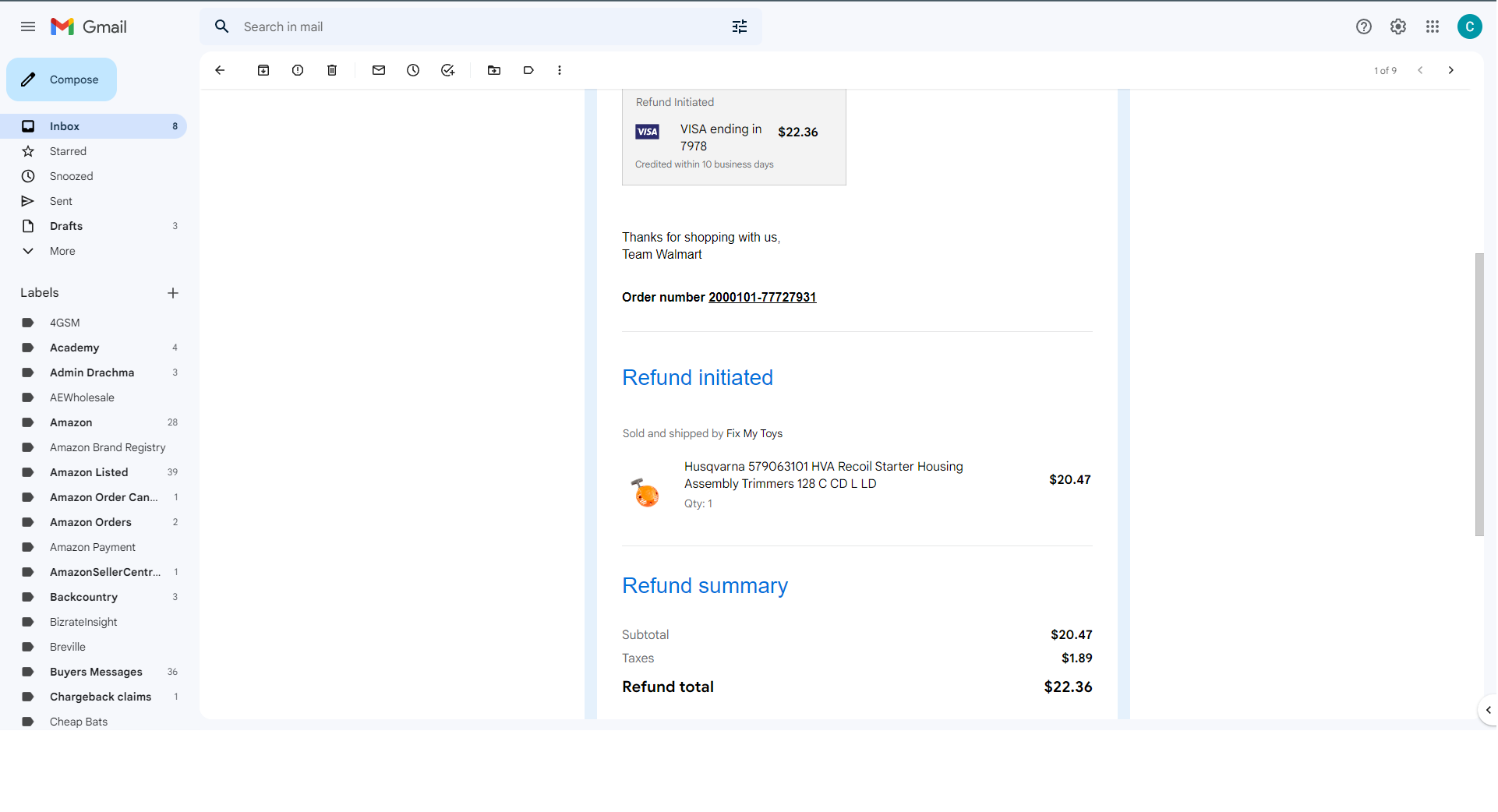Screen dimensions: 1498x812
Task: Click the Compose button
Action: [x=62, y=79]
